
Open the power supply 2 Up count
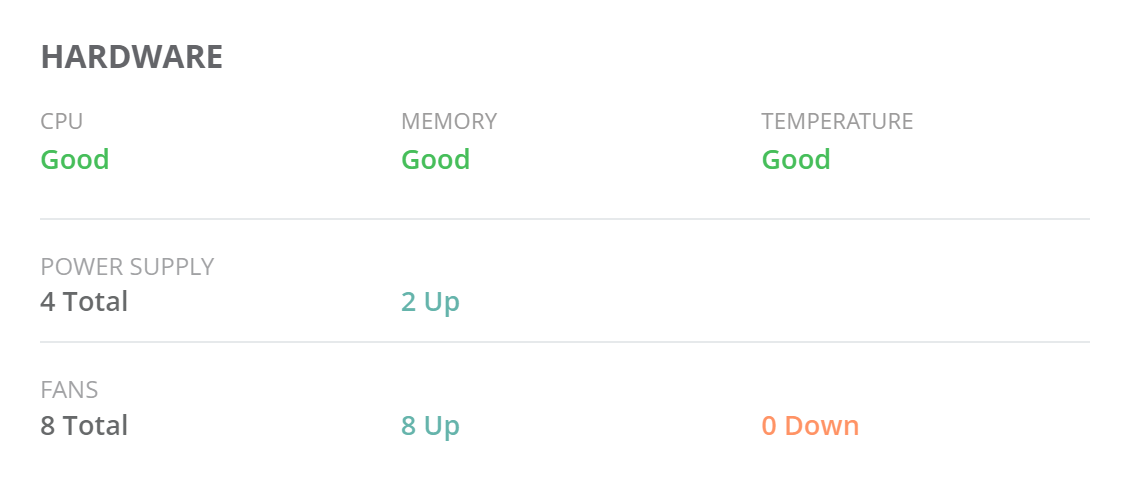430,302
